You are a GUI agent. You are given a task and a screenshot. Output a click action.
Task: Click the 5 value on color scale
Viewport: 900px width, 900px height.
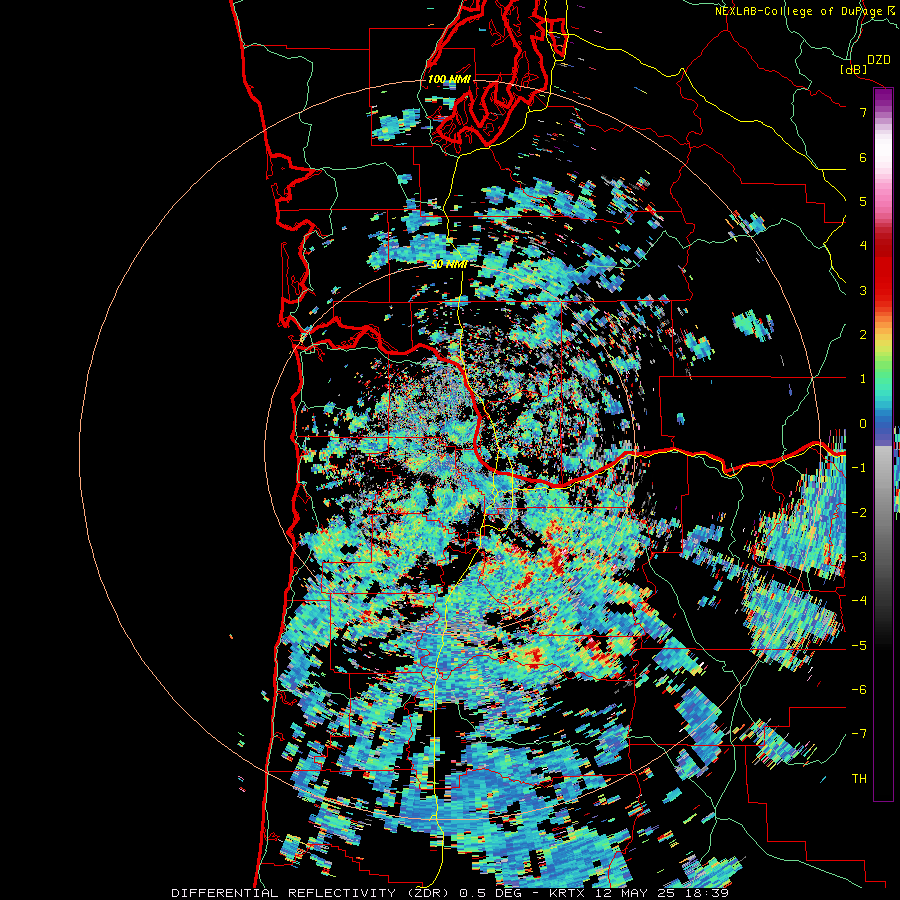[863, 201]
